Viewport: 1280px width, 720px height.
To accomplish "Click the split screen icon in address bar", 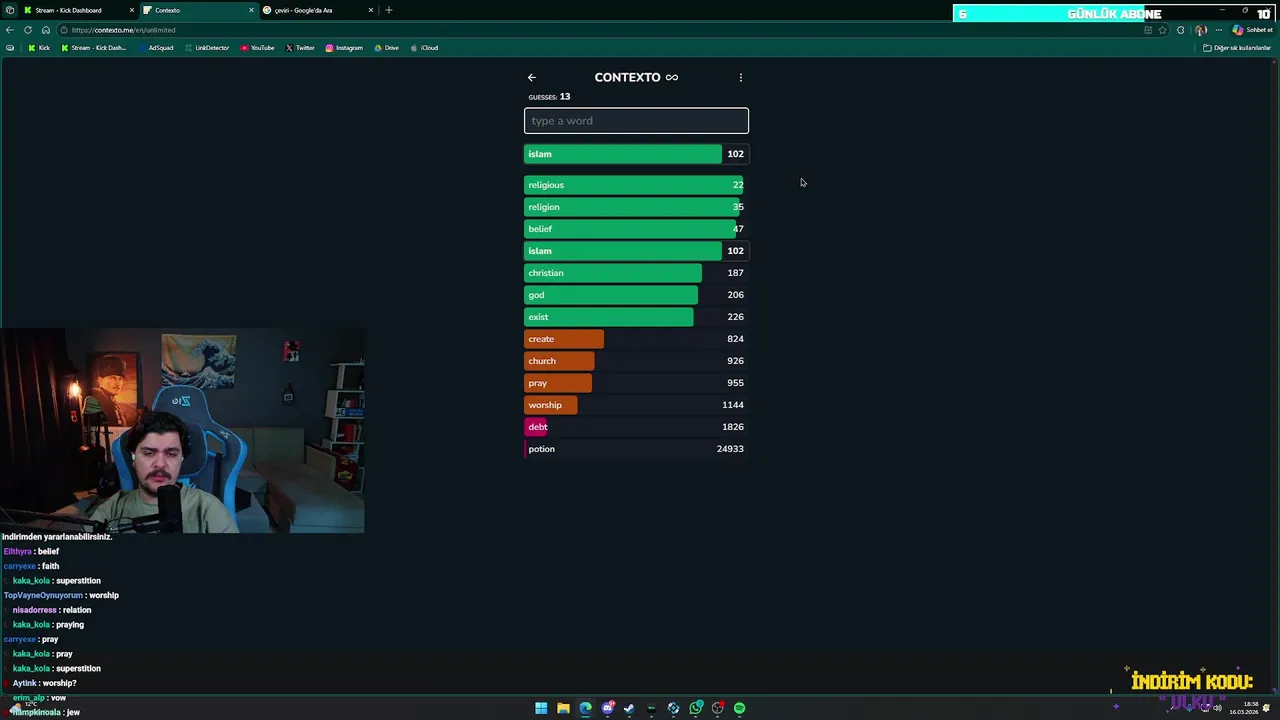I will pos(1148,30).
